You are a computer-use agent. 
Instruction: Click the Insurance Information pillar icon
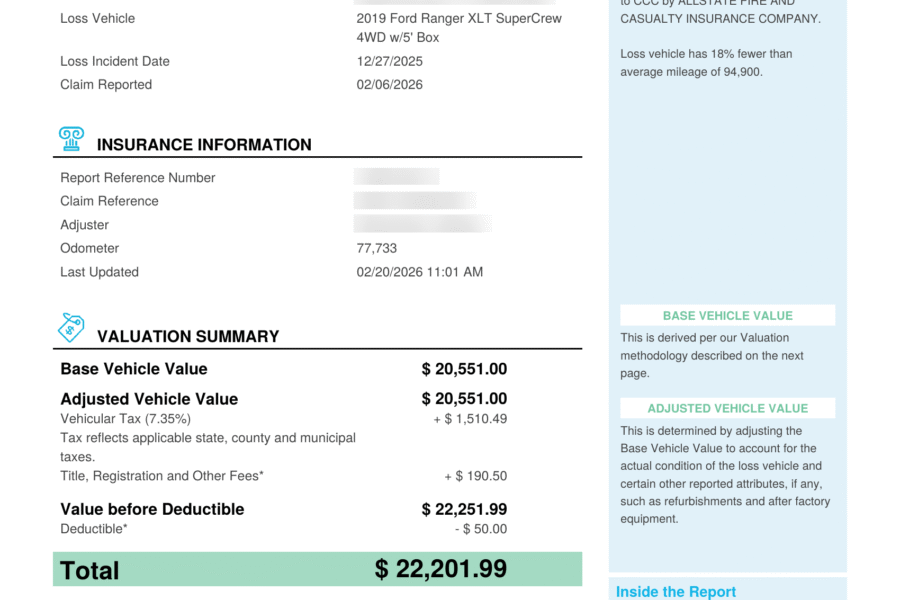[x=71, y=139]
